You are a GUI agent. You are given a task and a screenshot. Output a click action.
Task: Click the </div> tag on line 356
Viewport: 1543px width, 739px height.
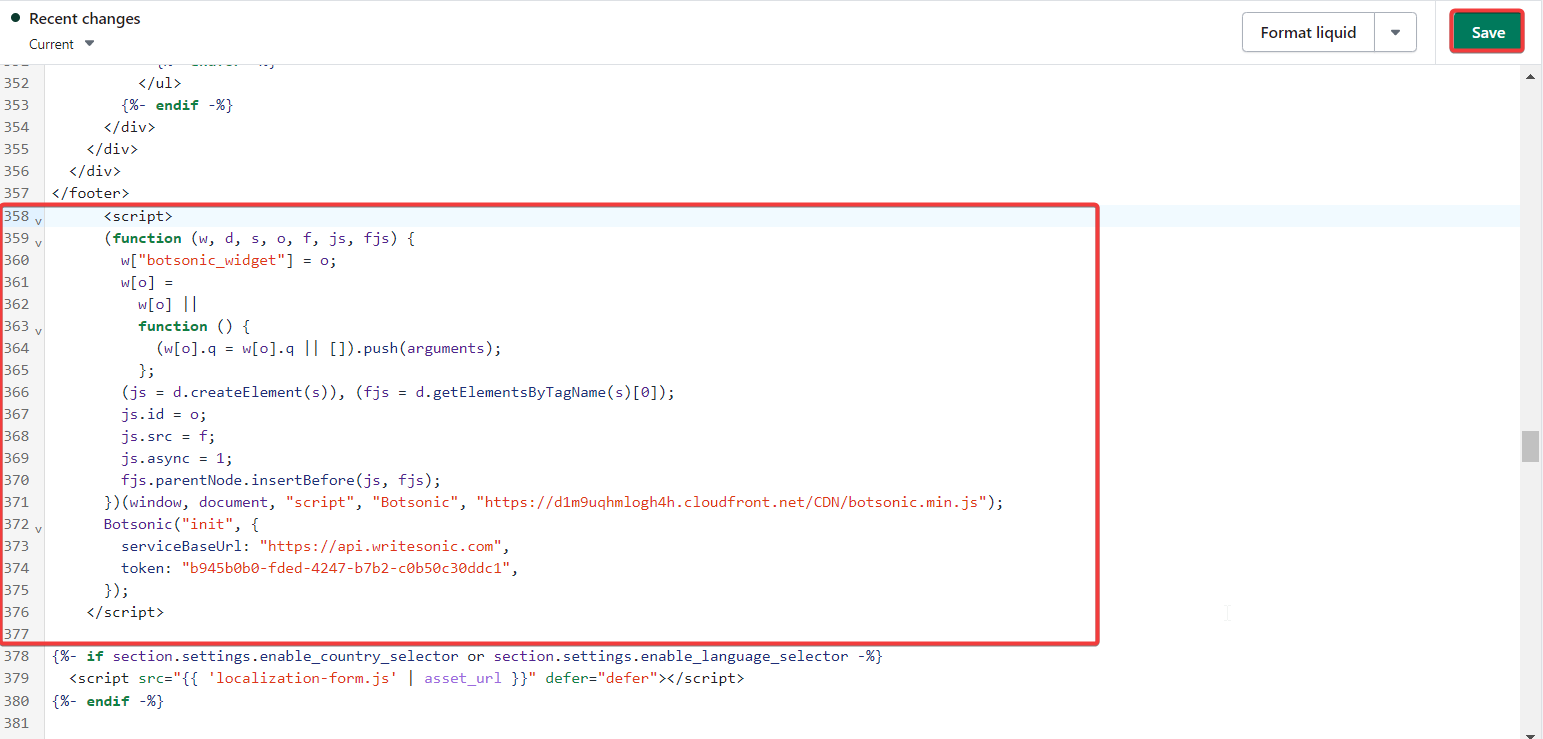pyautogui.click(x=95, y=171)
